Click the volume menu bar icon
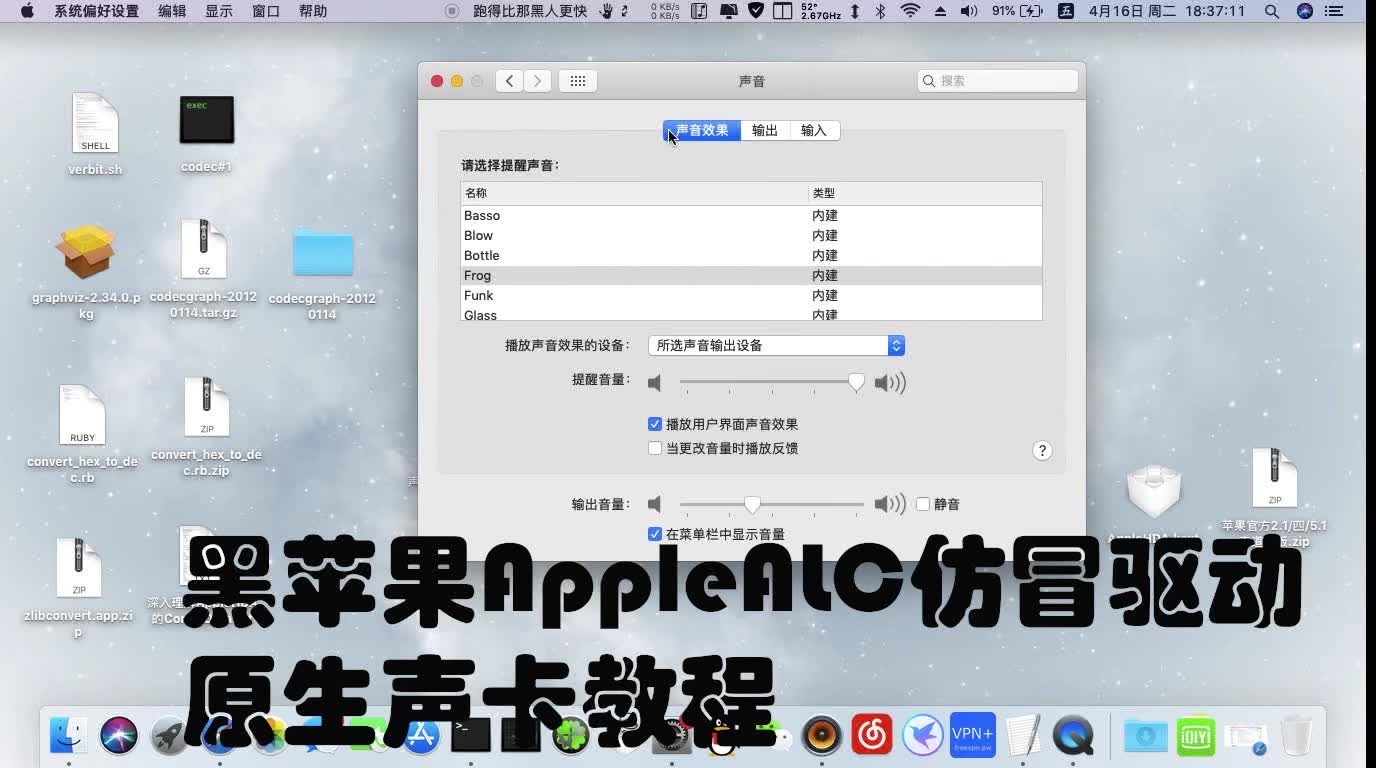The width and height of the screenshot is (1376, 768). 969,11
